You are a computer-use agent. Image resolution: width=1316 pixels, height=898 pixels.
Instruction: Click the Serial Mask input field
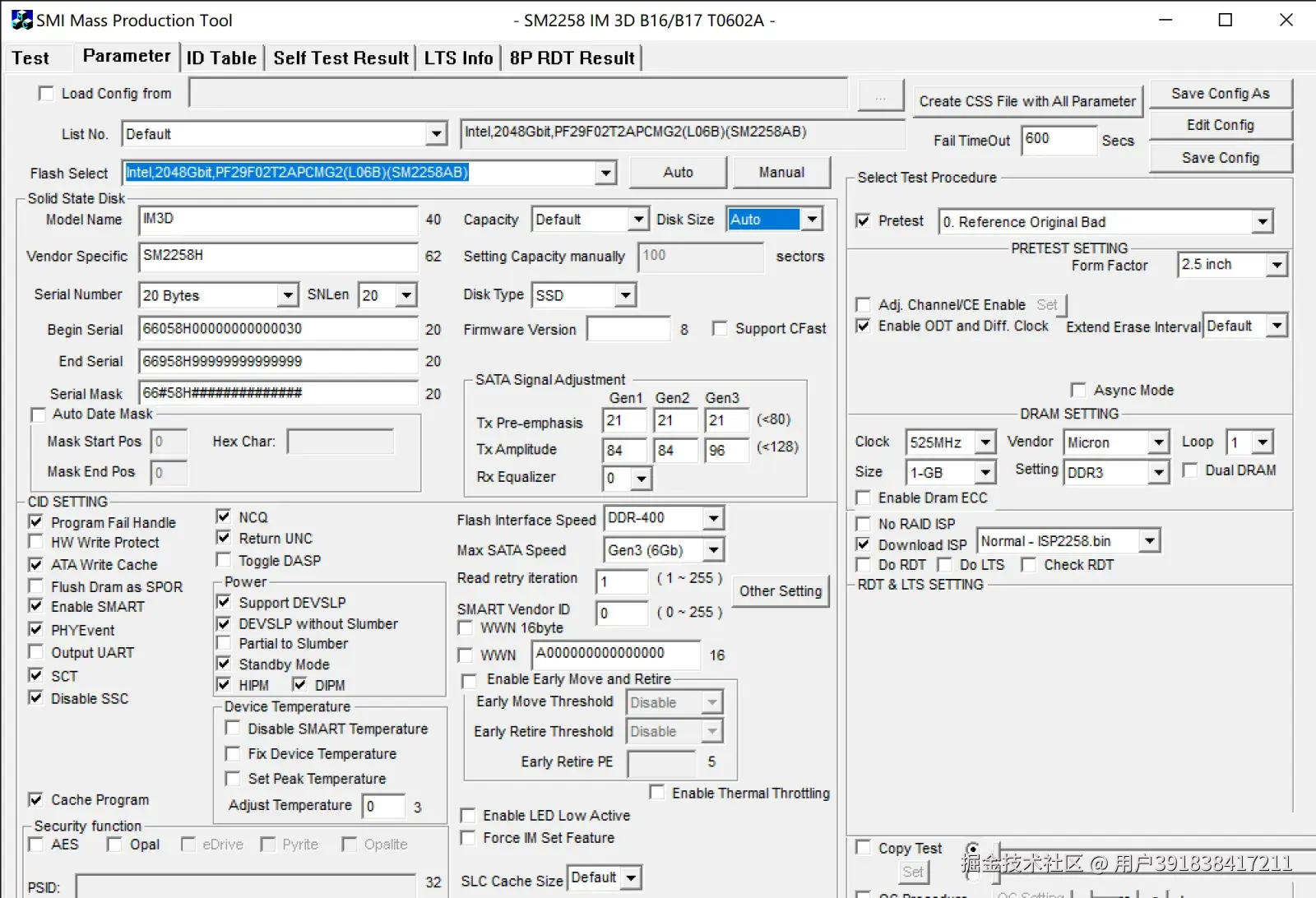pos(278,394)
